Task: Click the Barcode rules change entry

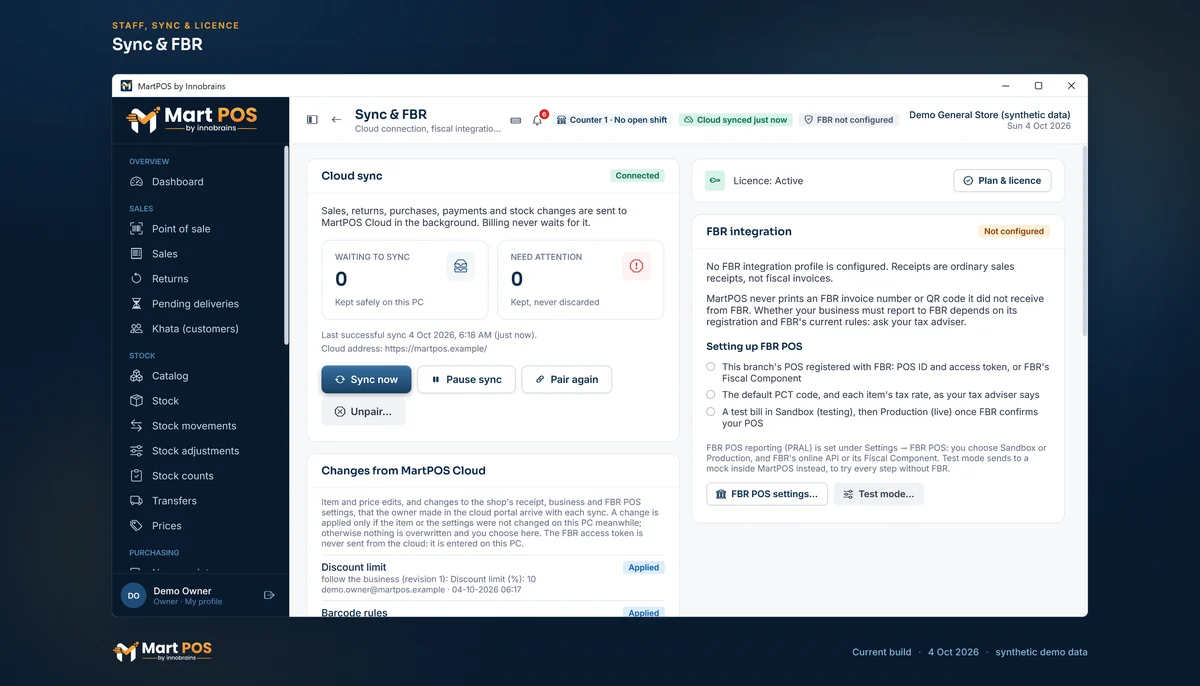Action: click(493, 611)
